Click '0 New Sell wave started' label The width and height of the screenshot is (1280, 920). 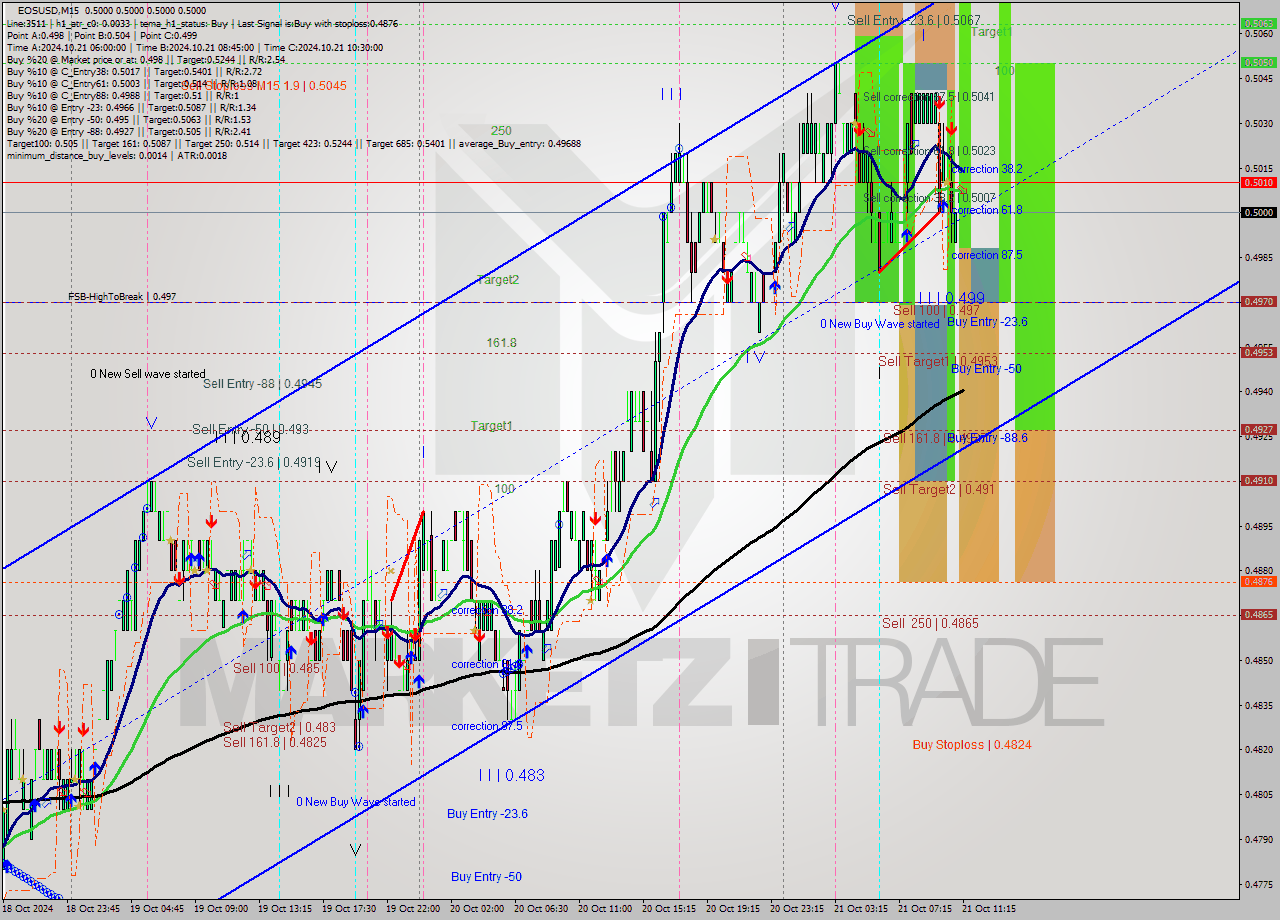click(148, 374)
